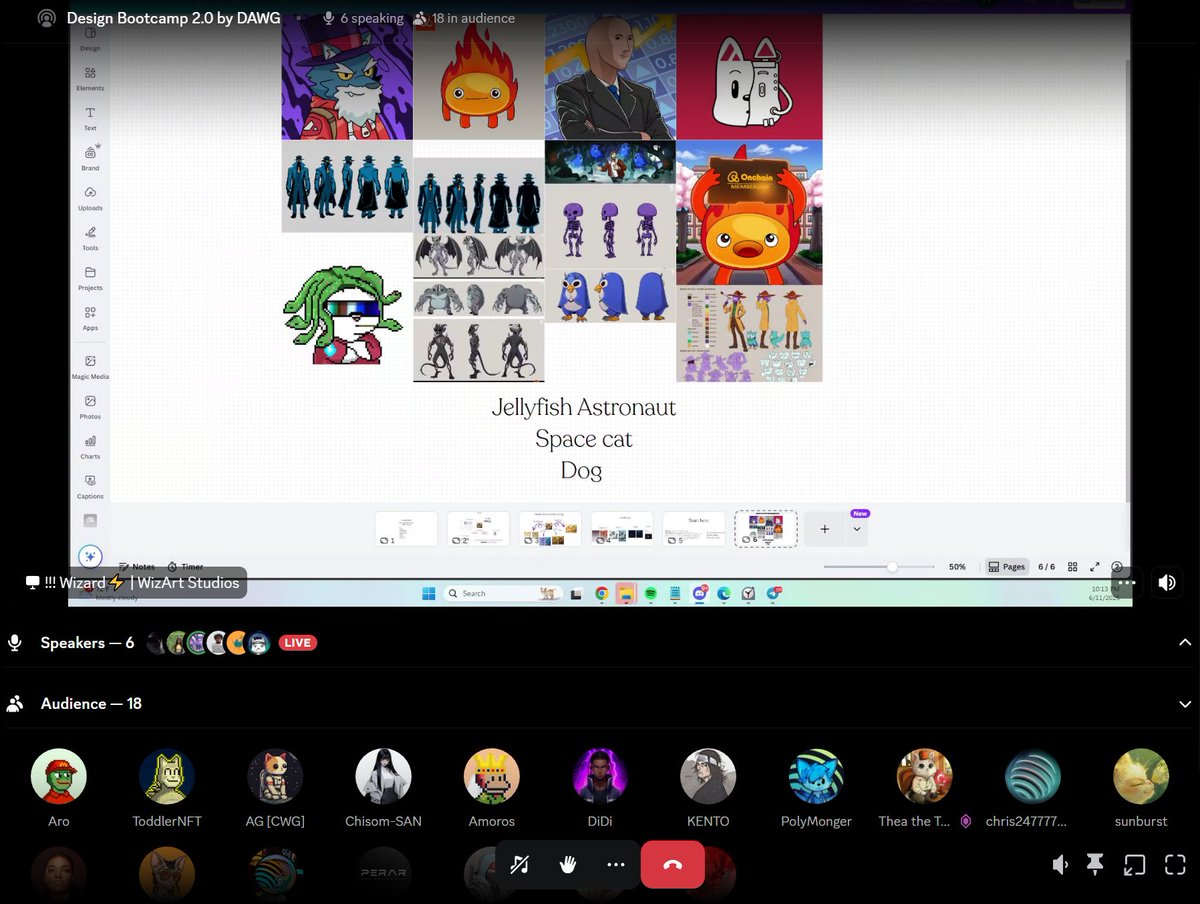Open the Captions panel in sidebar
Image resolution: width=1200 pixels, height=904 pixels.
tap(90, 486)
